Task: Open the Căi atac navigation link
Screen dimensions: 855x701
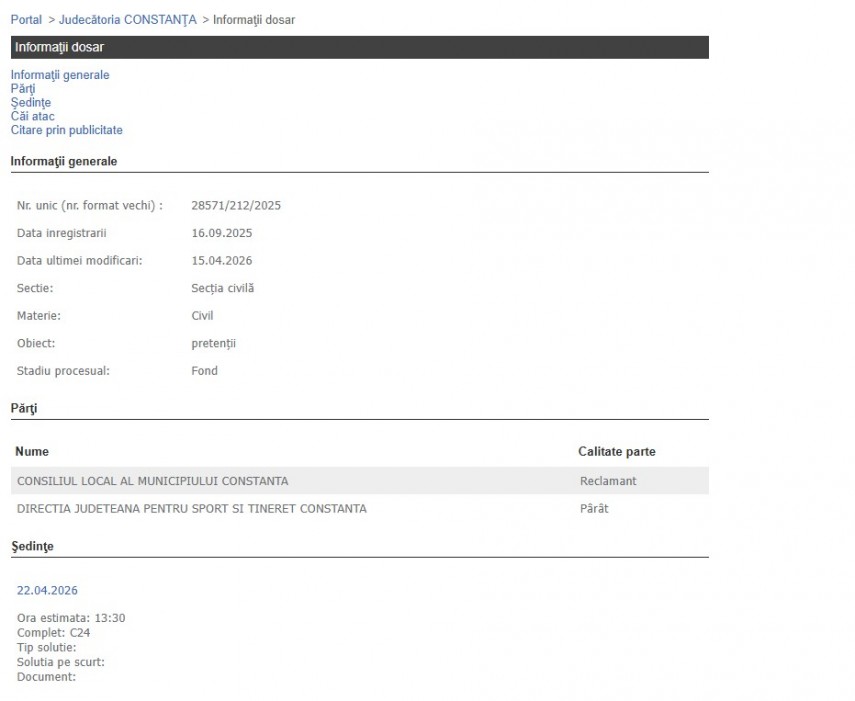Action: point(33,116)
